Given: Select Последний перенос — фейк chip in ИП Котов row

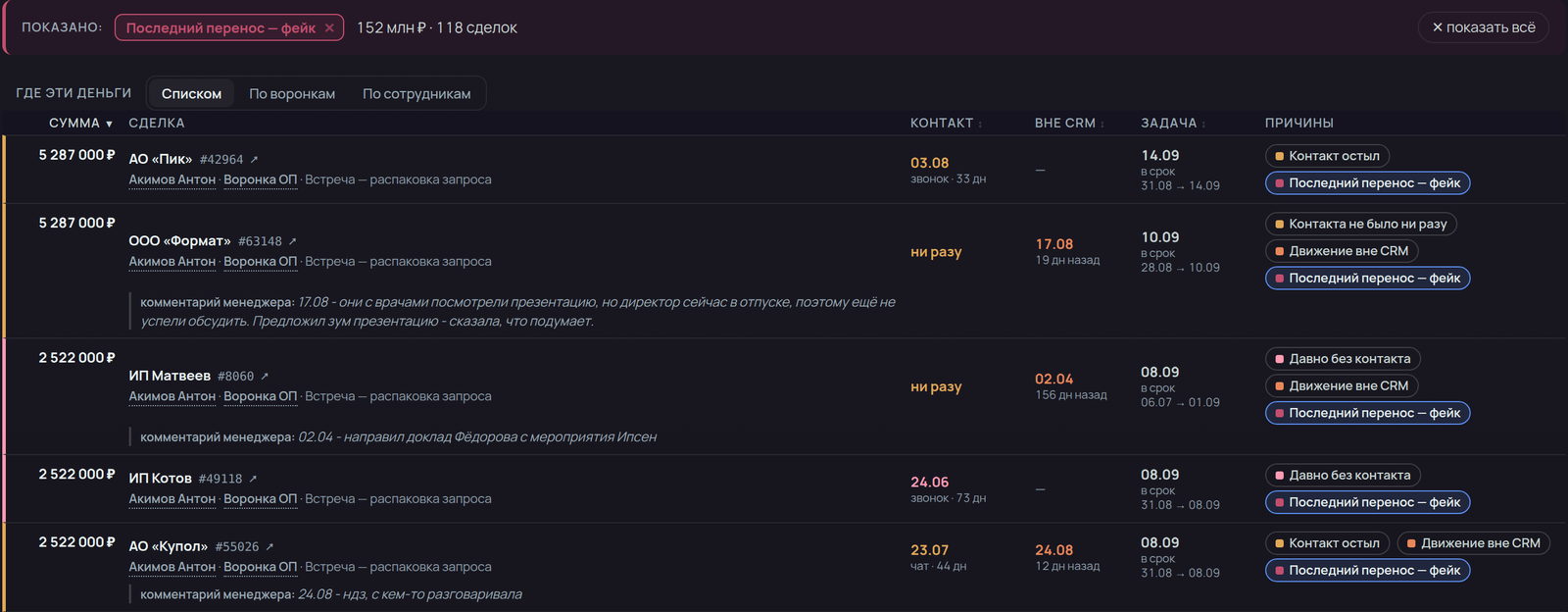Looking at the screenshot, I should [1368, 502].
